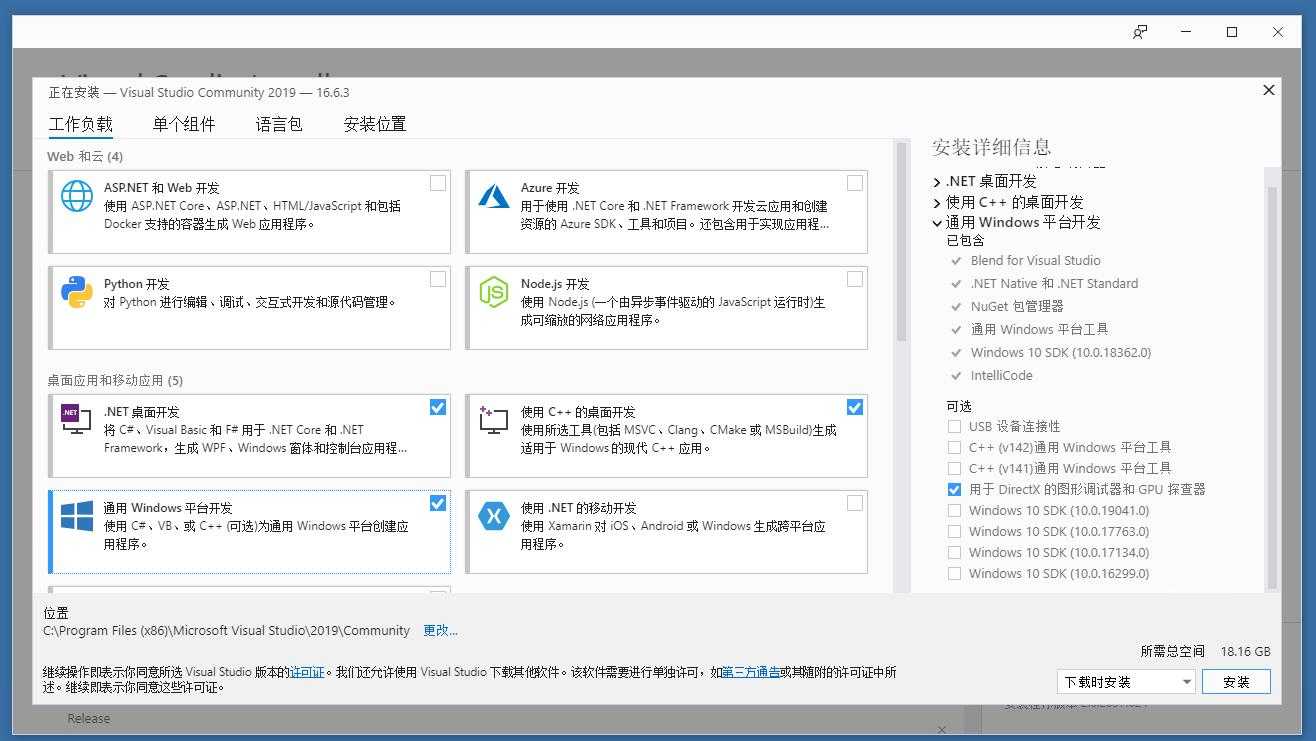
Task: Close the notification X in the background window
Action: pos(942,731)
